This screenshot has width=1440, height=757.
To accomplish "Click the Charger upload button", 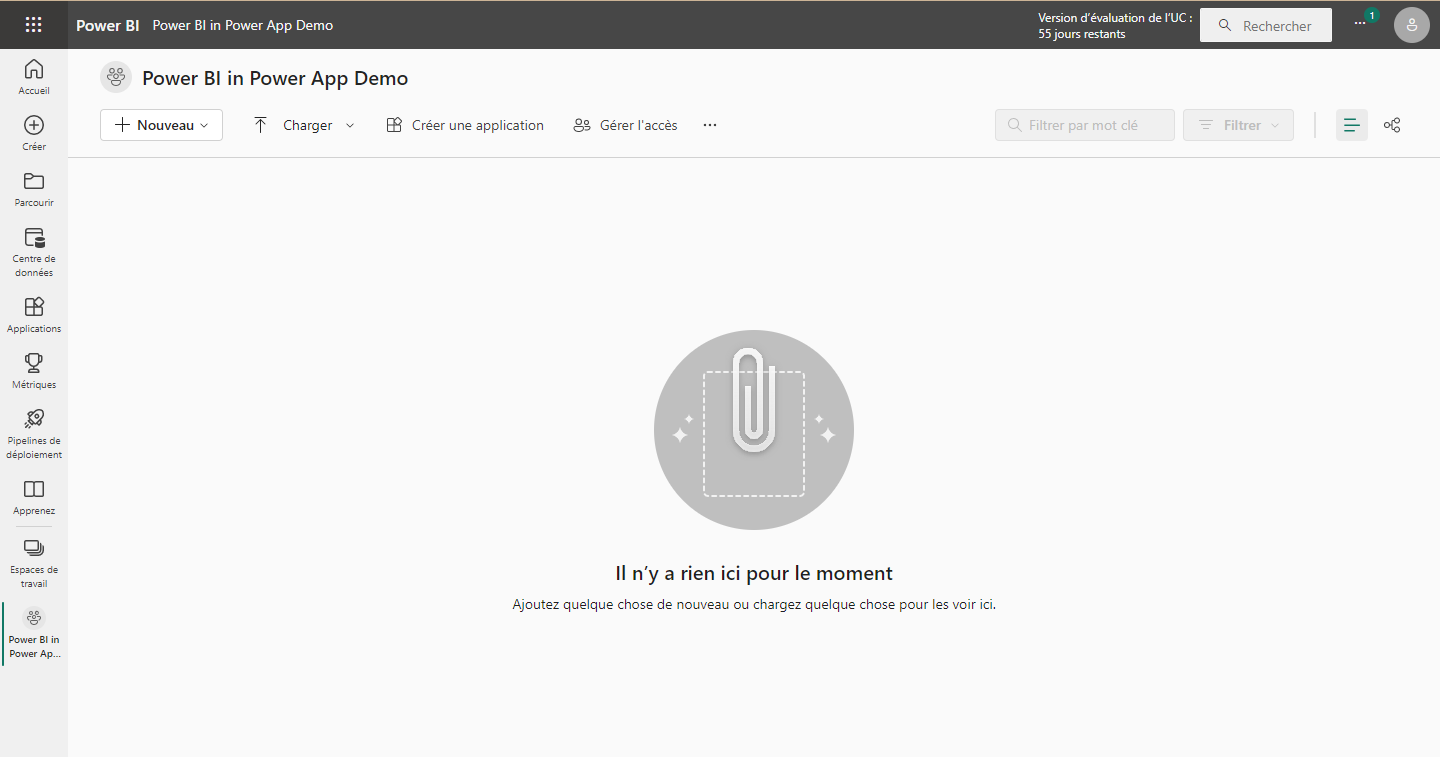I will (x=293, y=125).
